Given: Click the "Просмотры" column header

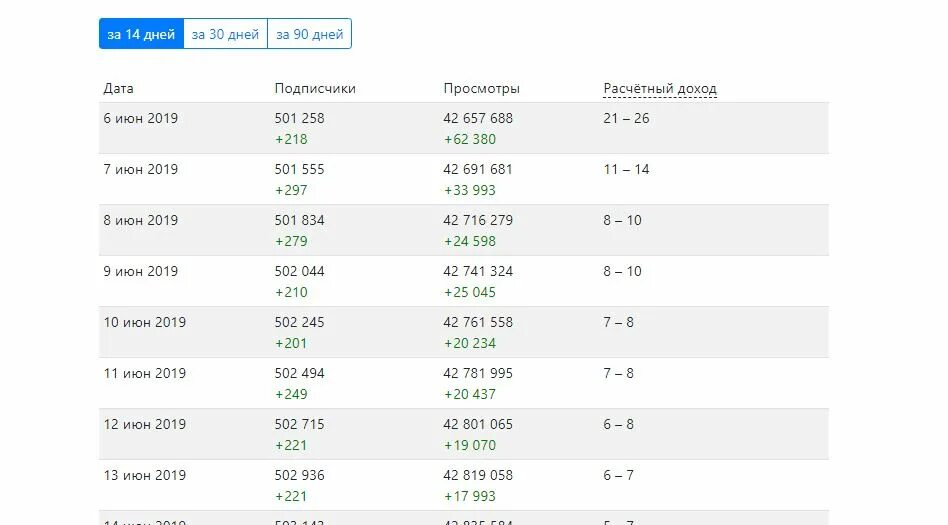Looking at the screenshot, I should 481,88.
